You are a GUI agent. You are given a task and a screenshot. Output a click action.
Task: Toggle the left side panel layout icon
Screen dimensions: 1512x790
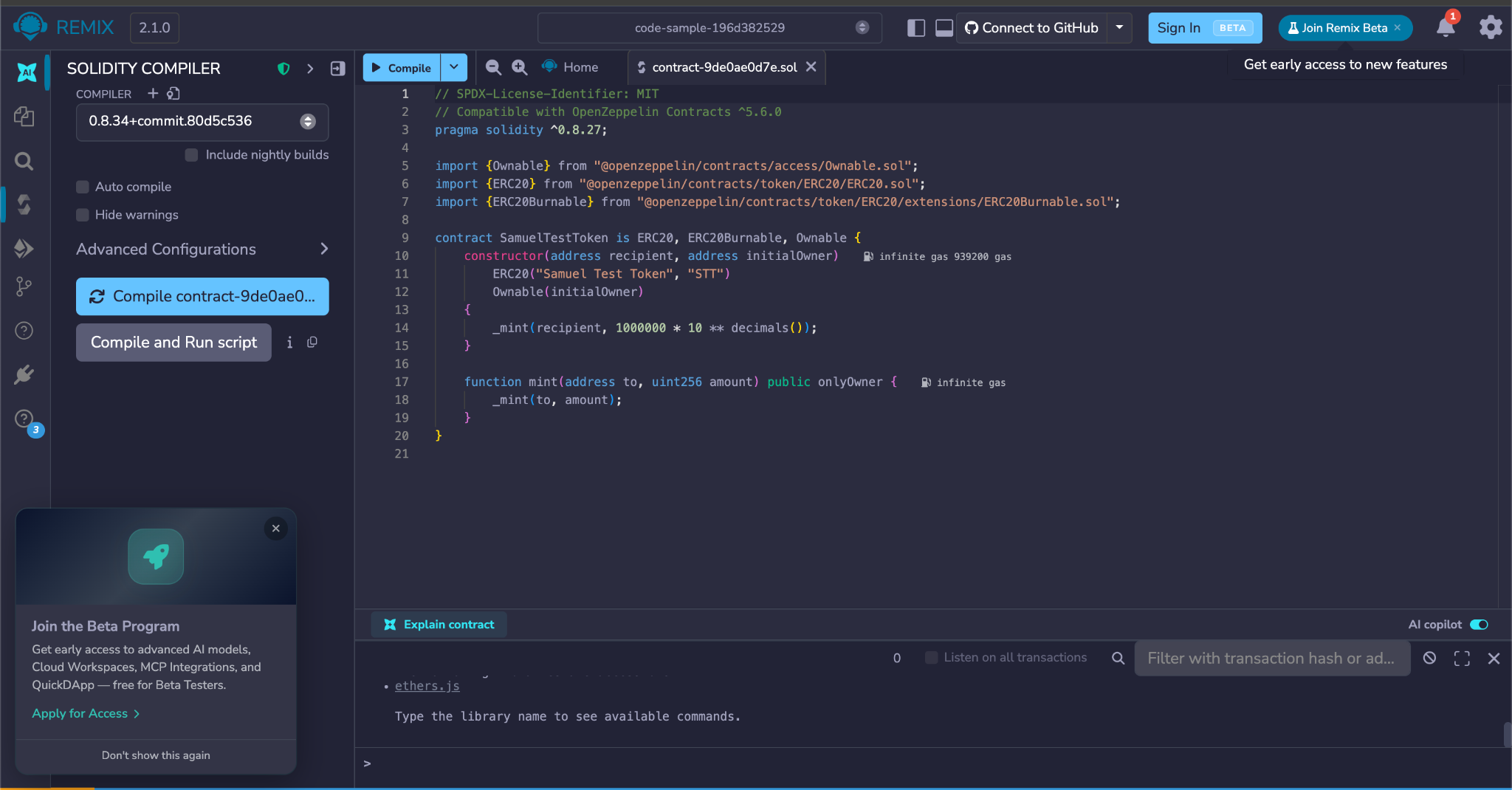(x=916, y=28)
